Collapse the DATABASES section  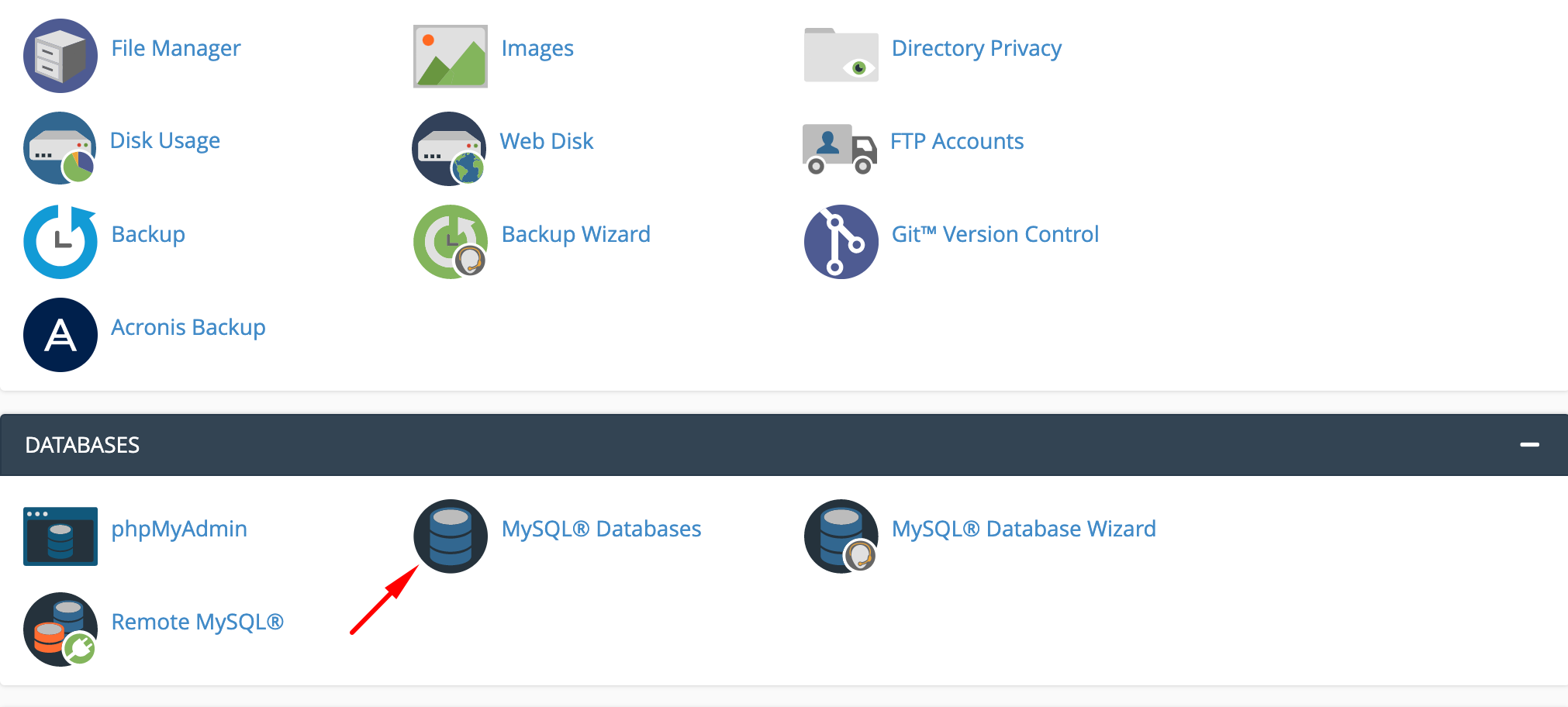pos(1530,444)
